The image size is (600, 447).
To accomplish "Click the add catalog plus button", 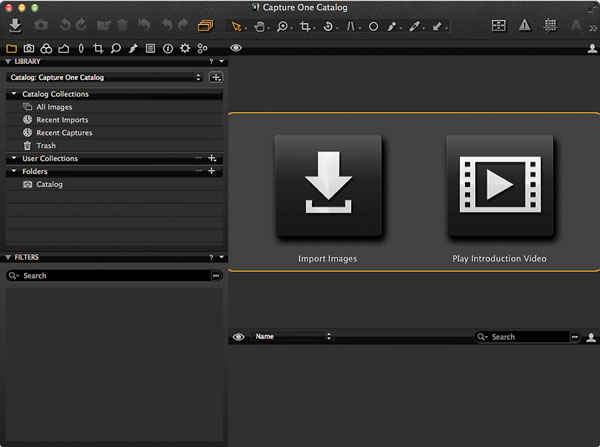I will [216, 78].
